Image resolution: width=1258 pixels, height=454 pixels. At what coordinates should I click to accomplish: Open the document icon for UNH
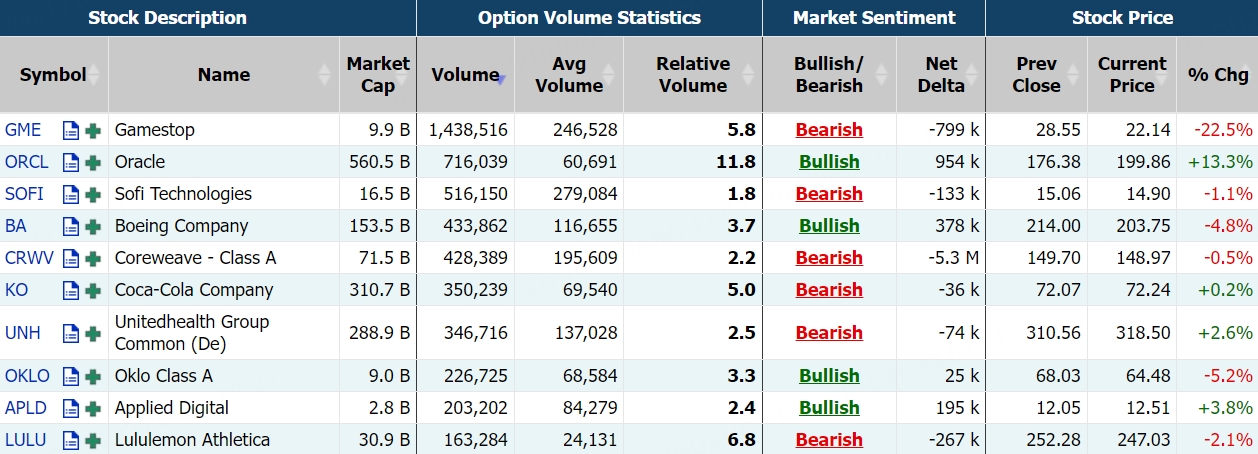coord(71,333)
